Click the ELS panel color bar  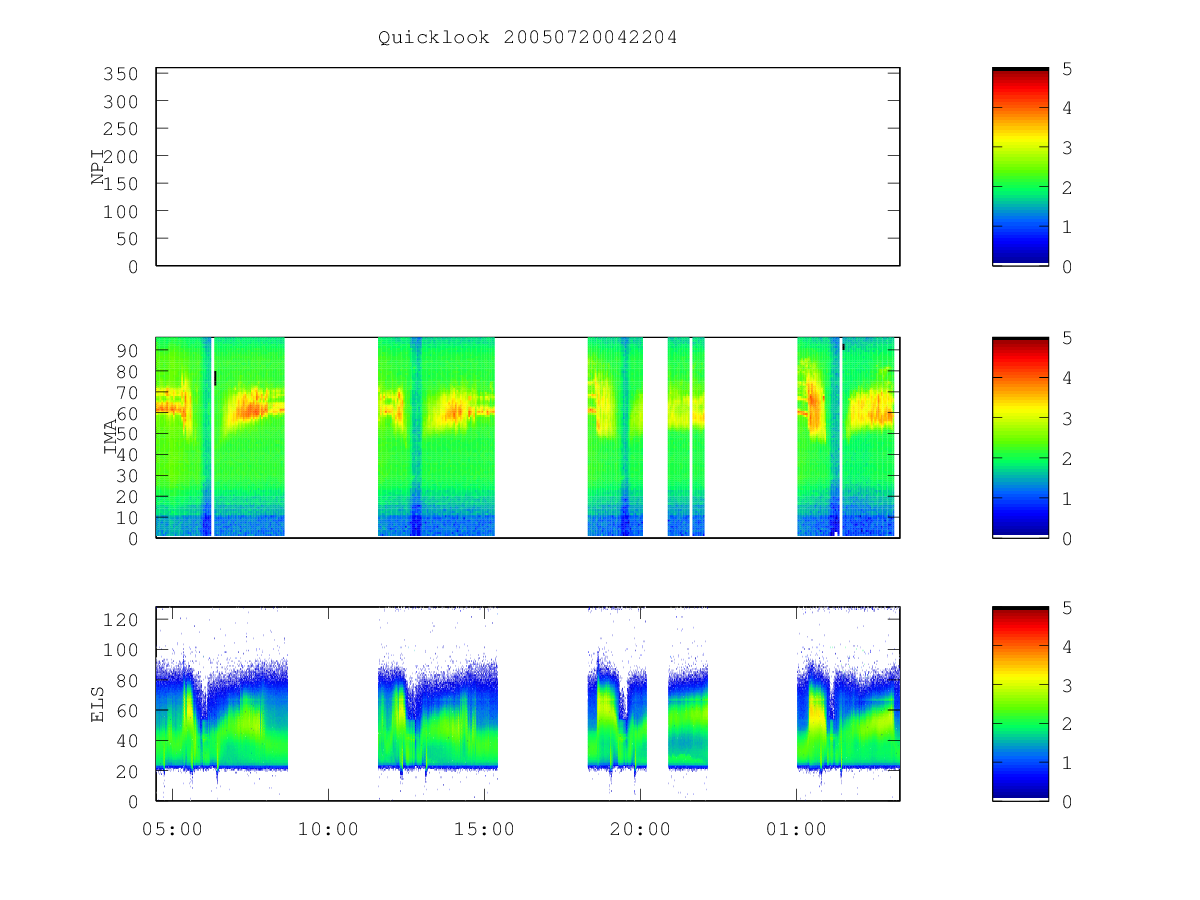point(1020,704)
